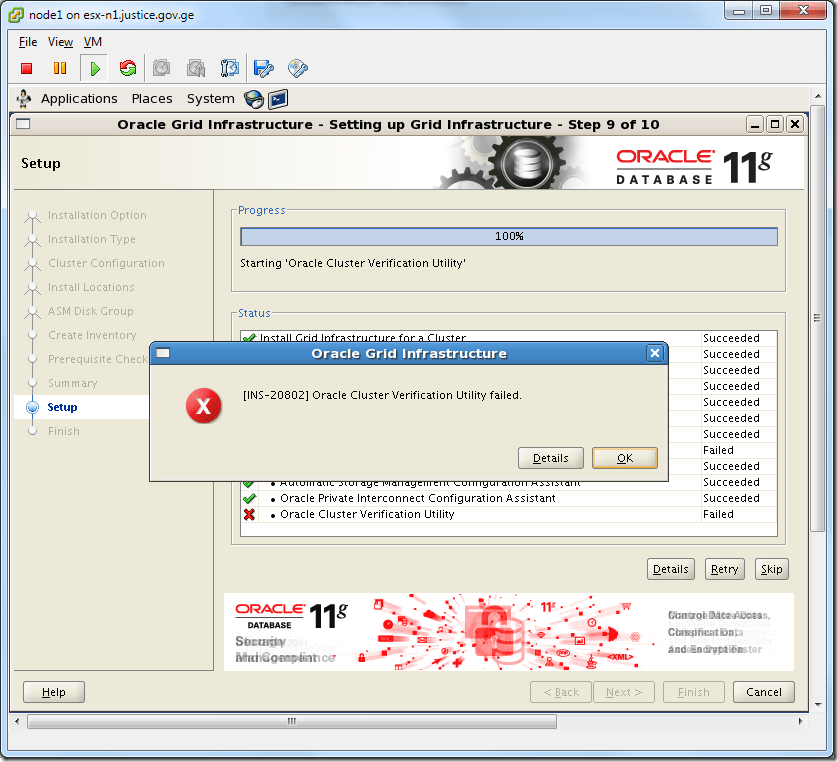Power on the VM using the green play icon
This screenshot has width=838, height=762.
pyautogui.click(x=93, y=67)
